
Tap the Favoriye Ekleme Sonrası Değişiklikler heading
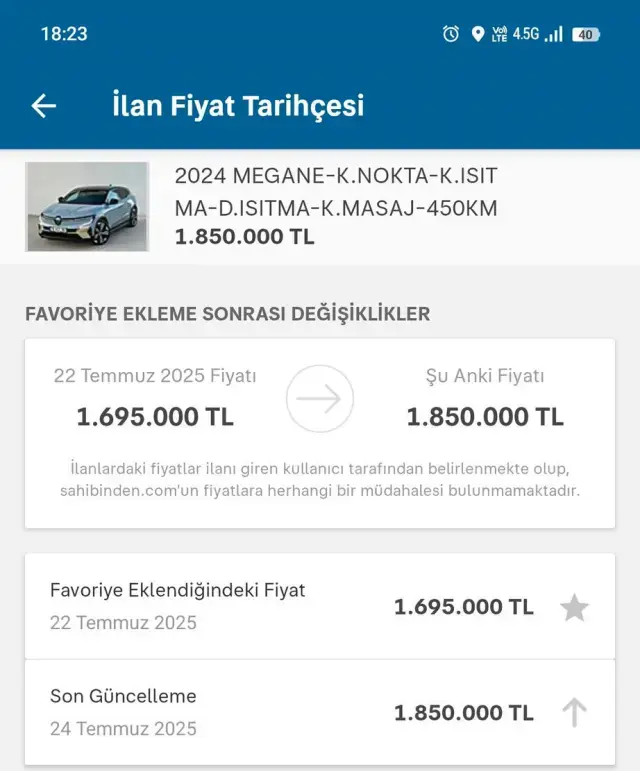(x=227, y=313)
